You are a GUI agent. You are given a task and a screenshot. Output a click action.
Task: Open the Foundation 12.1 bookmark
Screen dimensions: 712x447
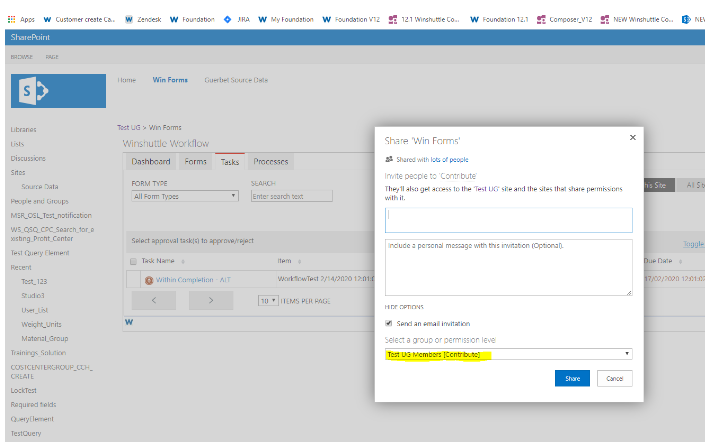(499, 20)
